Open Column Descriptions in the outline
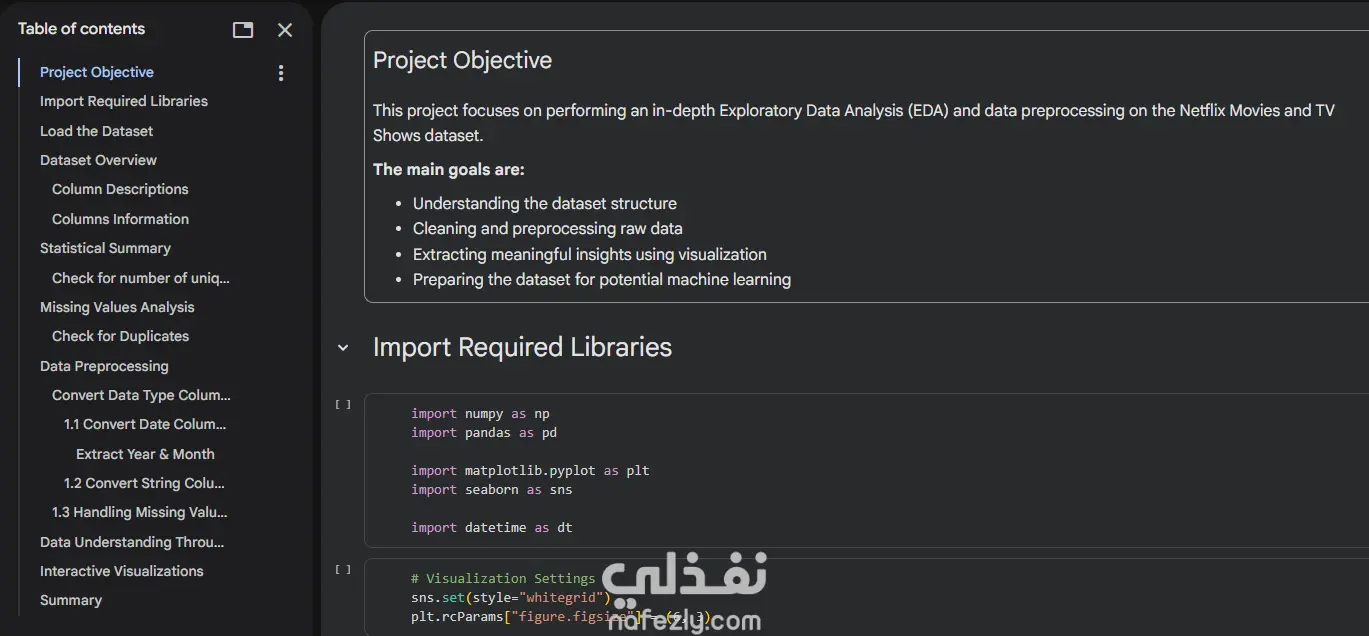Image resolution: width=1369 pixels, height=636 pixels. tap(120, 189)
